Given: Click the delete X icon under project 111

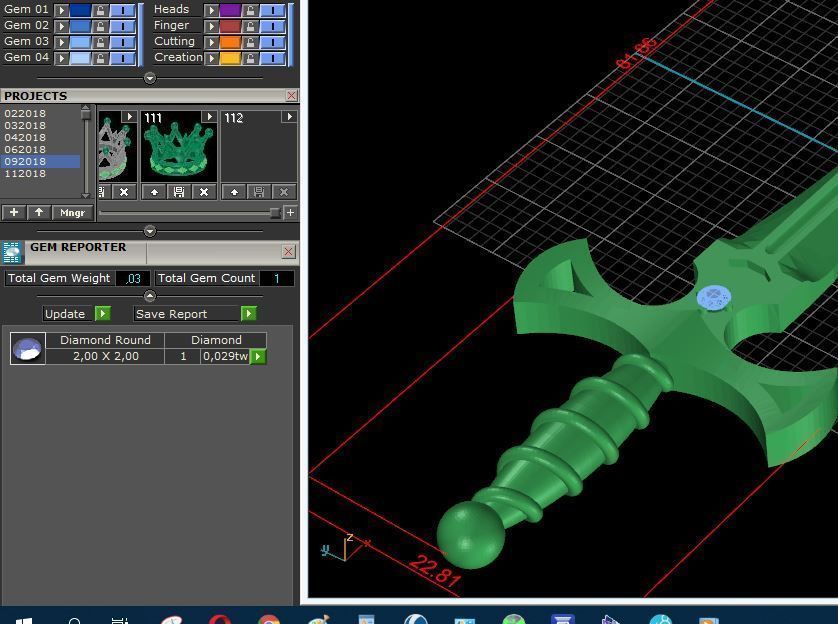Looking at the screenshot, I should tap(204, 192).
